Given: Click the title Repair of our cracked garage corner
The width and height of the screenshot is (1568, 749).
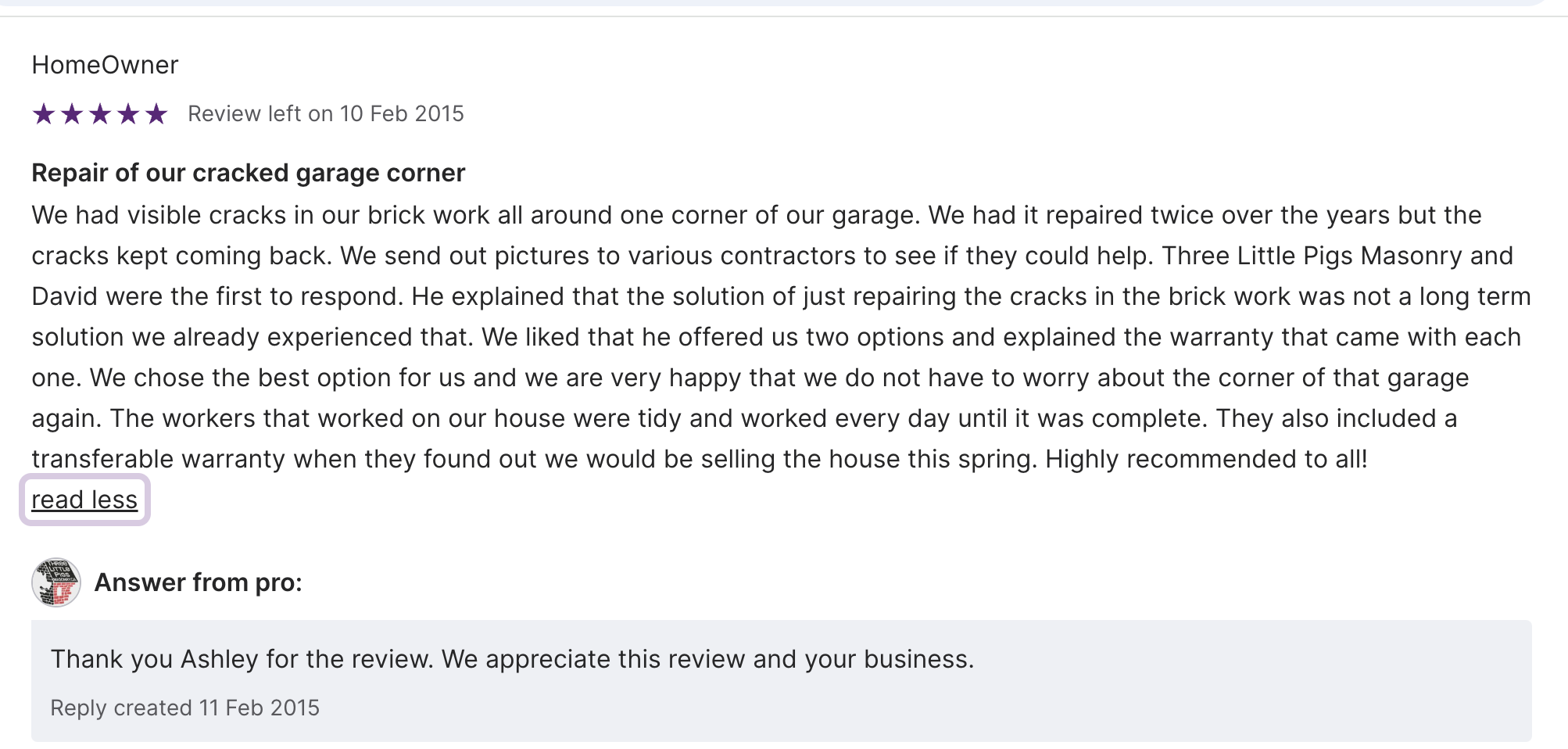Looking at the screenshot, I should pyautogui.click(x=248, y=173).
